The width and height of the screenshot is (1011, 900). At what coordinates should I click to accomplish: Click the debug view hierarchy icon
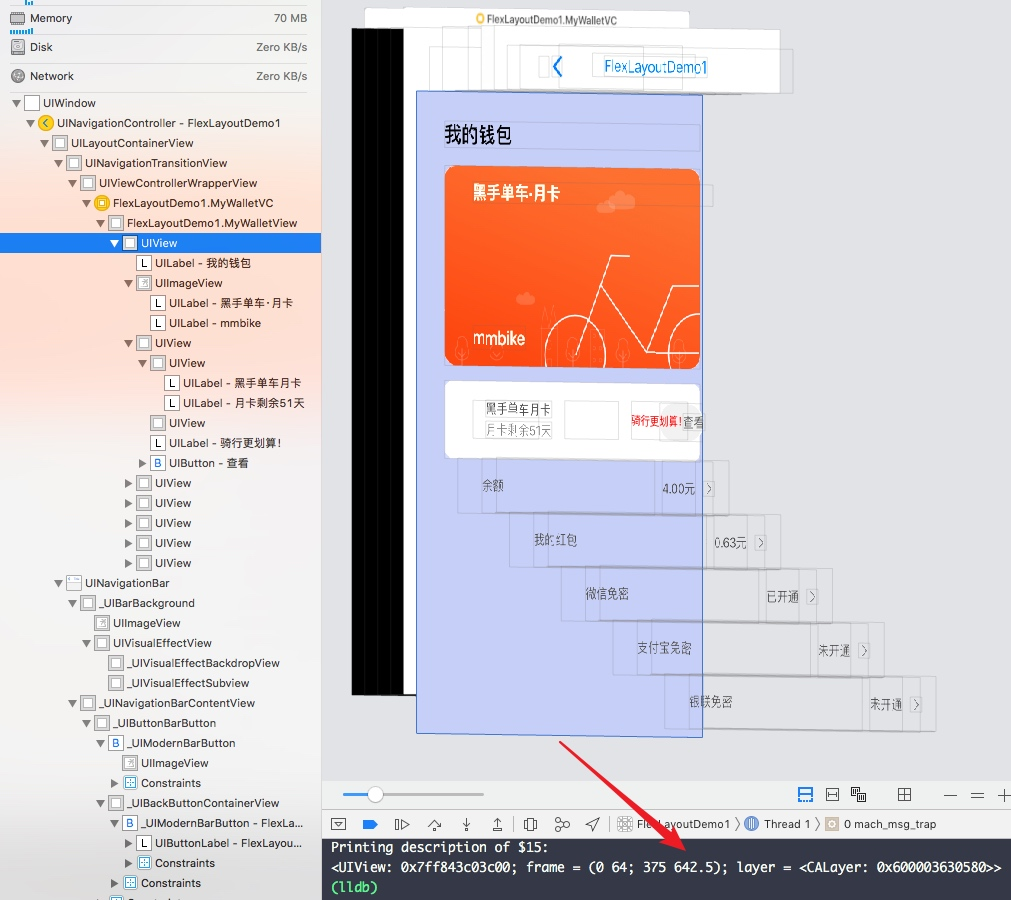click(530, 824)
